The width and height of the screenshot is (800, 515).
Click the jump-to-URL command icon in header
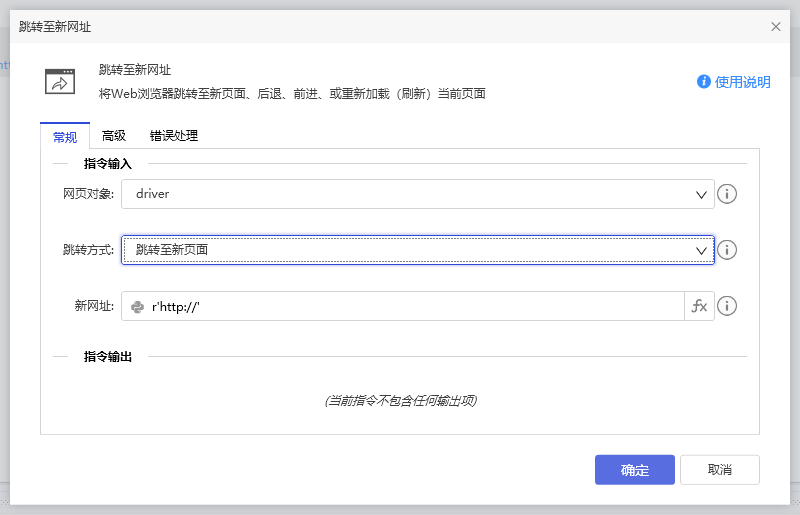(60, 81)
